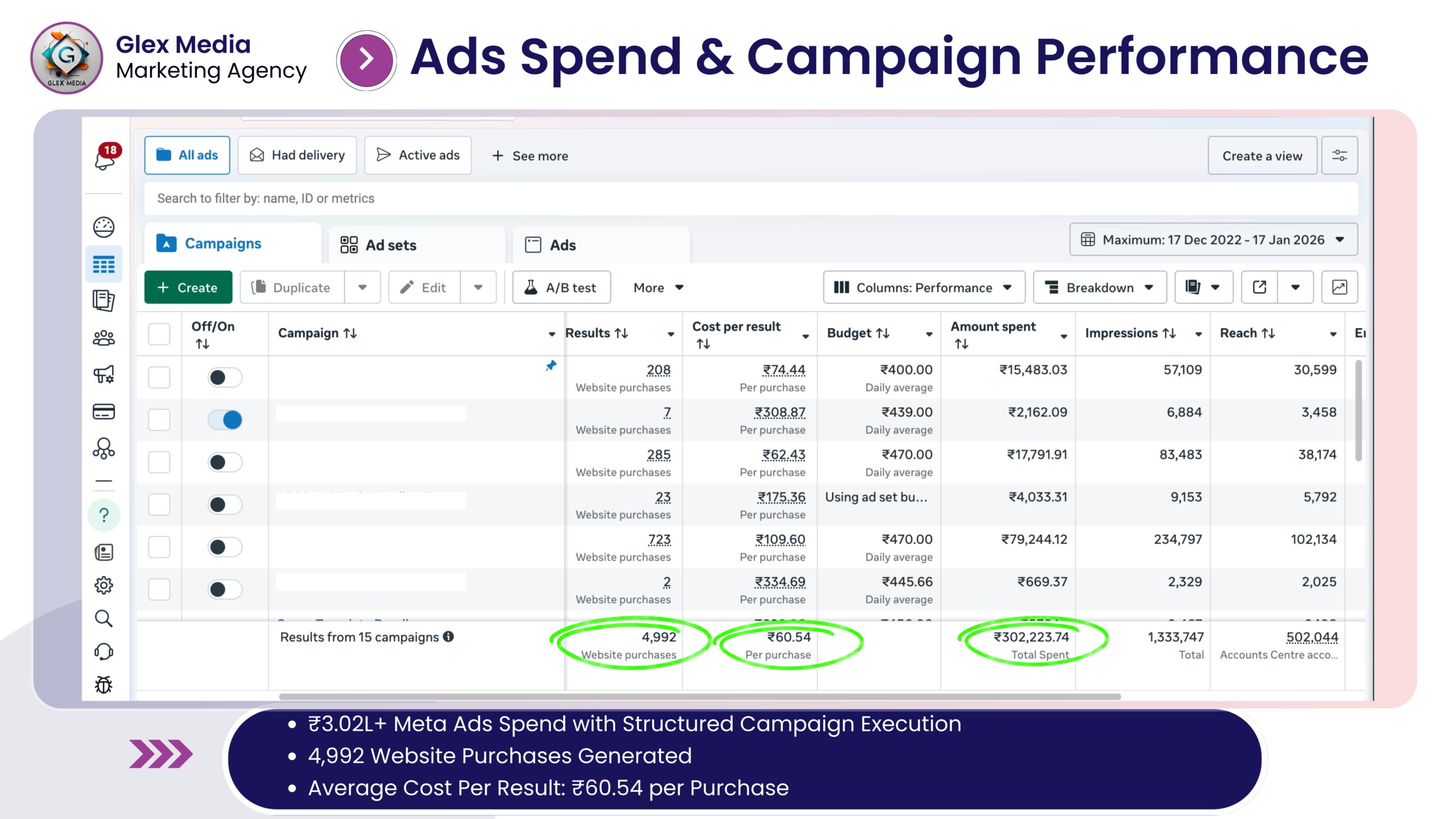Select all campaigns via the header checkbox
The height and width of the screenshot is (819, 1456).
click(159, 334)
